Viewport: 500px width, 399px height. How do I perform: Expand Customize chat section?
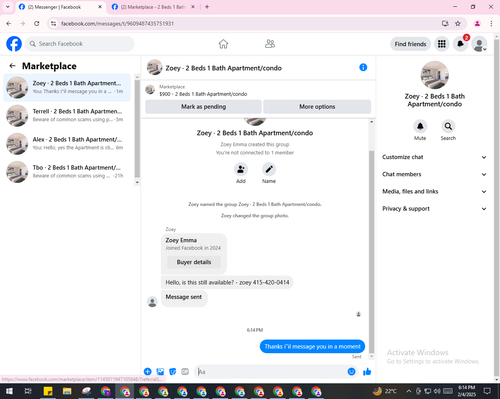[434, 157]
